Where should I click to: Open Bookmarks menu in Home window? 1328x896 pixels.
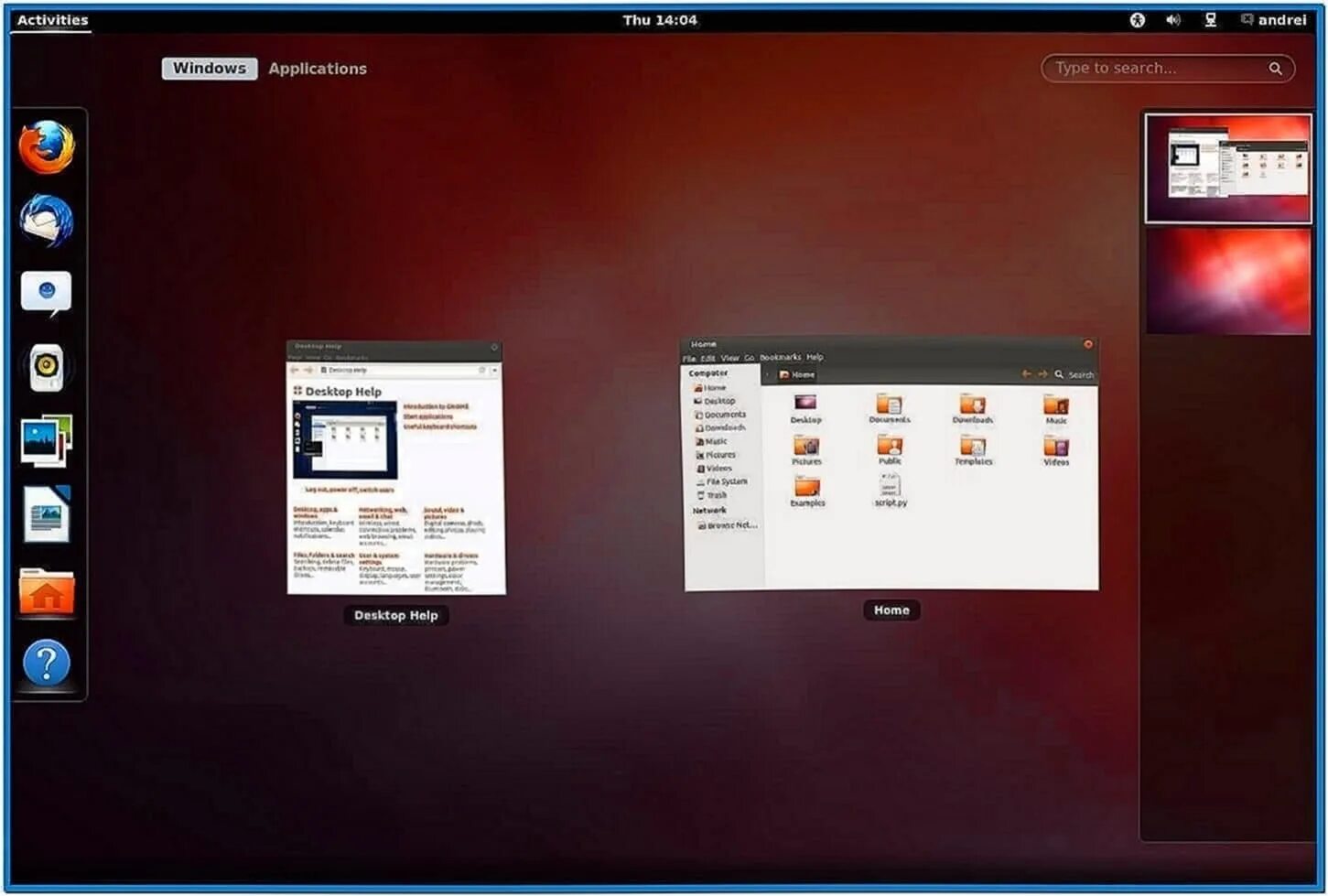tap(780, 358)
